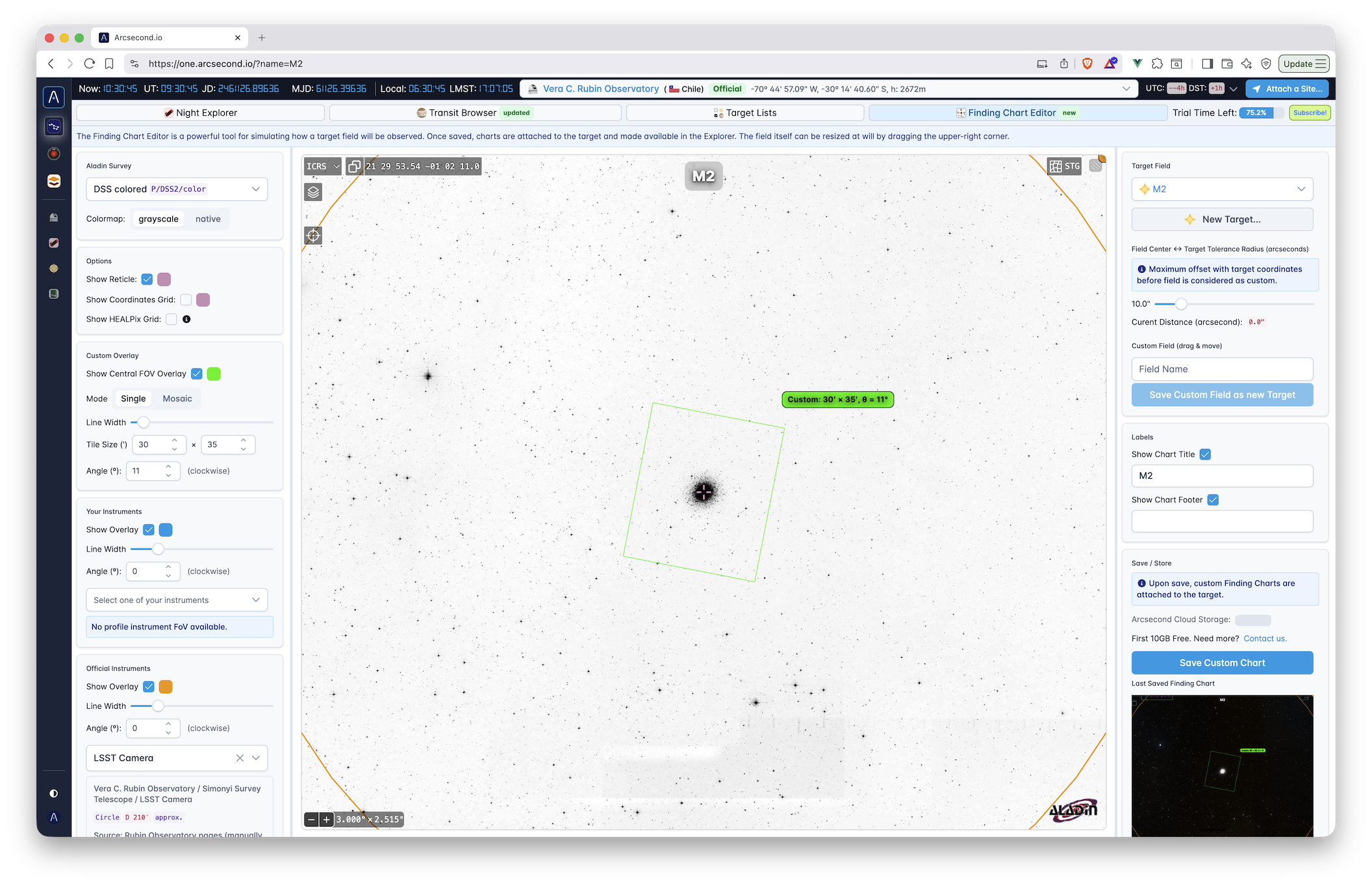1372x885 pixels.
Task: Toggle the Show Central FOV Overlay checkbox
Action: coord(197,374)
